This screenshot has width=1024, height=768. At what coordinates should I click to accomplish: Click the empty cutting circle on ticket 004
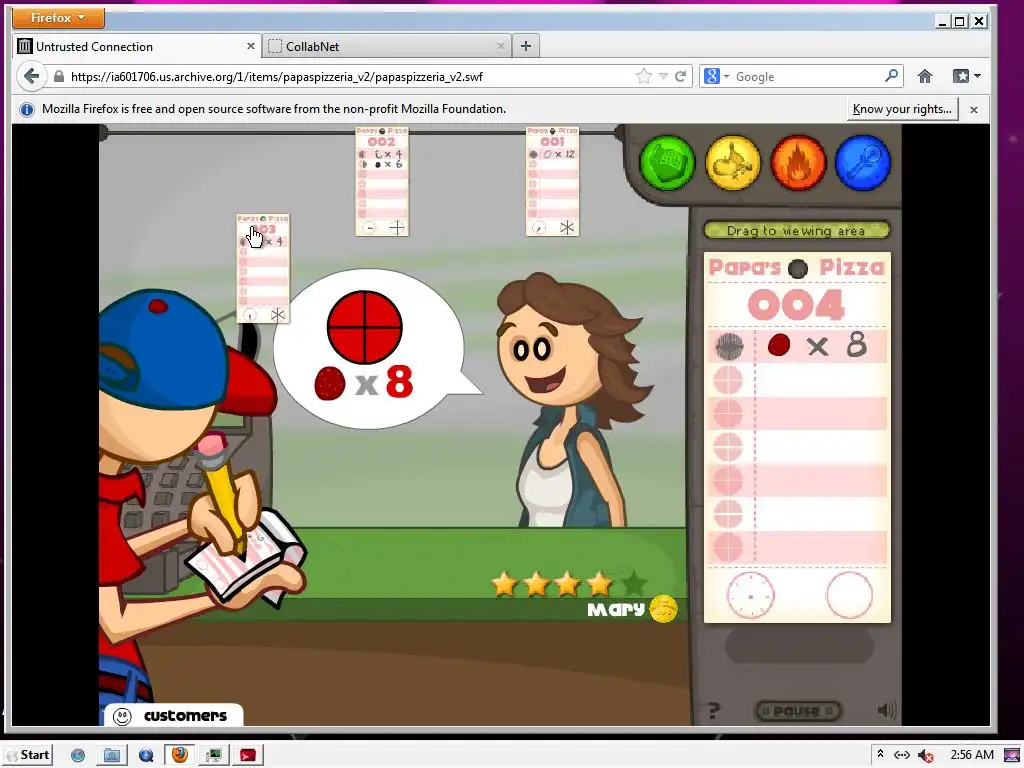849,596
